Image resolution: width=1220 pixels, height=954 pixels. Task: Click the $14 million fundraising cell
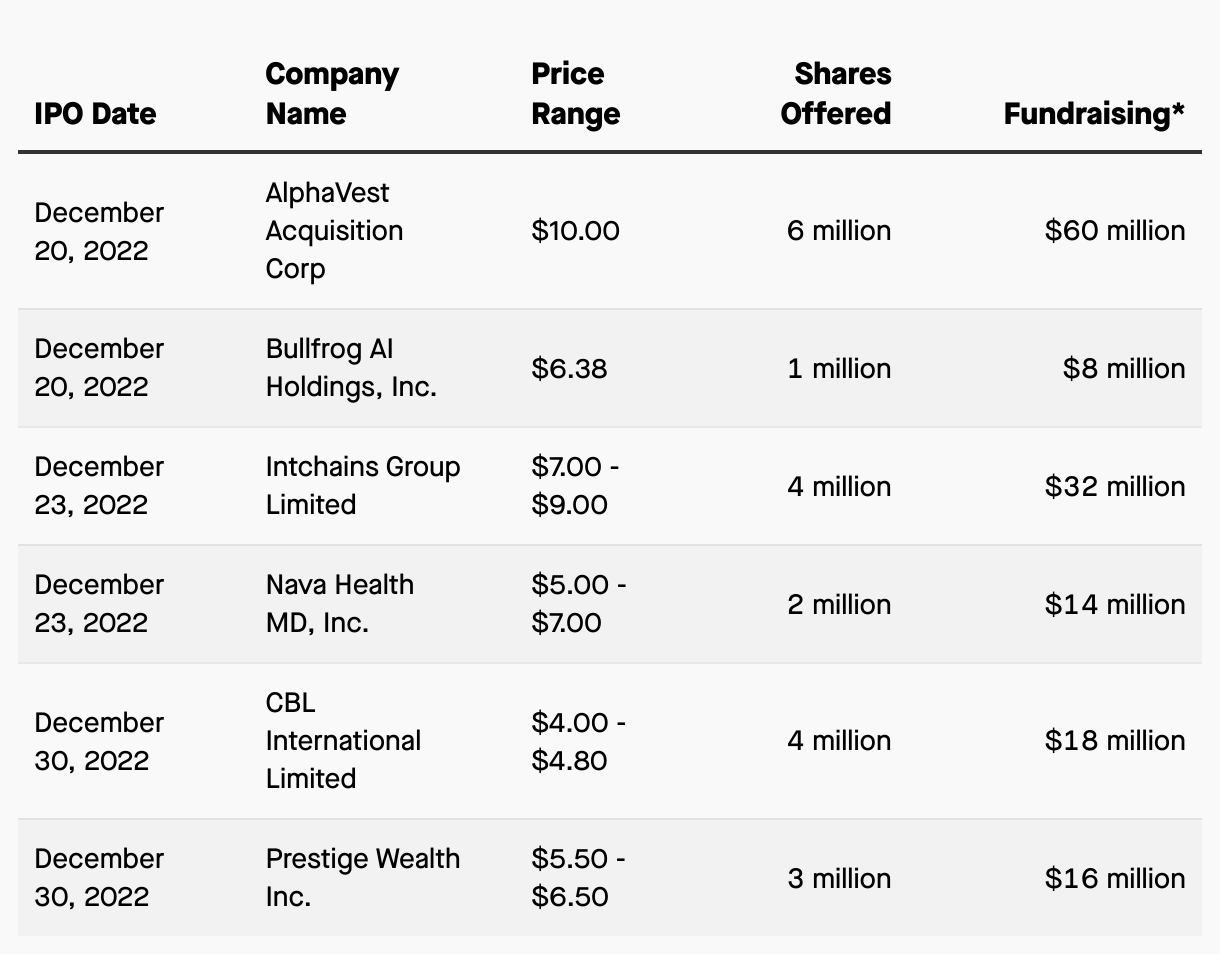(x=1115, y=605)
